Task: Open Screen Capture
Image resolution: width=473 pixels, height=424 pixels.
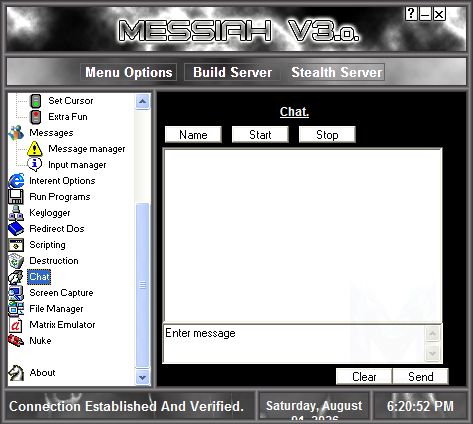Action: [x=61, y=293]
